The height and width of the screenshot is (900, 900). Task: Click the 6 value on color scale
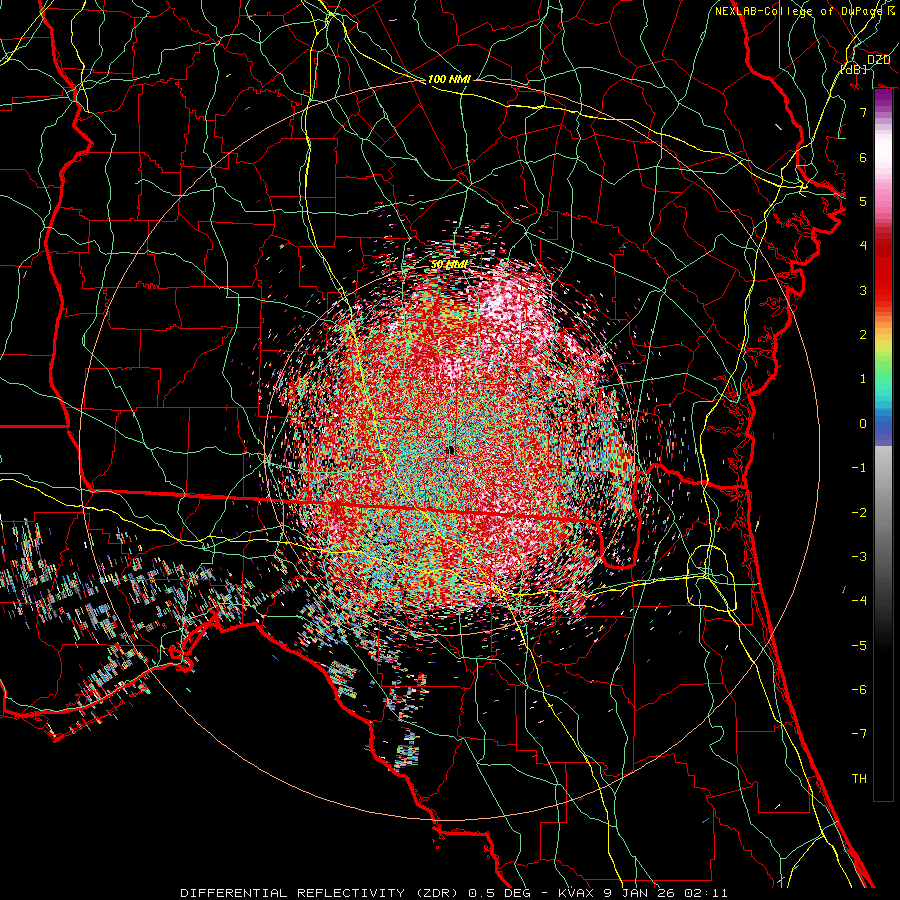click(863, 157)
